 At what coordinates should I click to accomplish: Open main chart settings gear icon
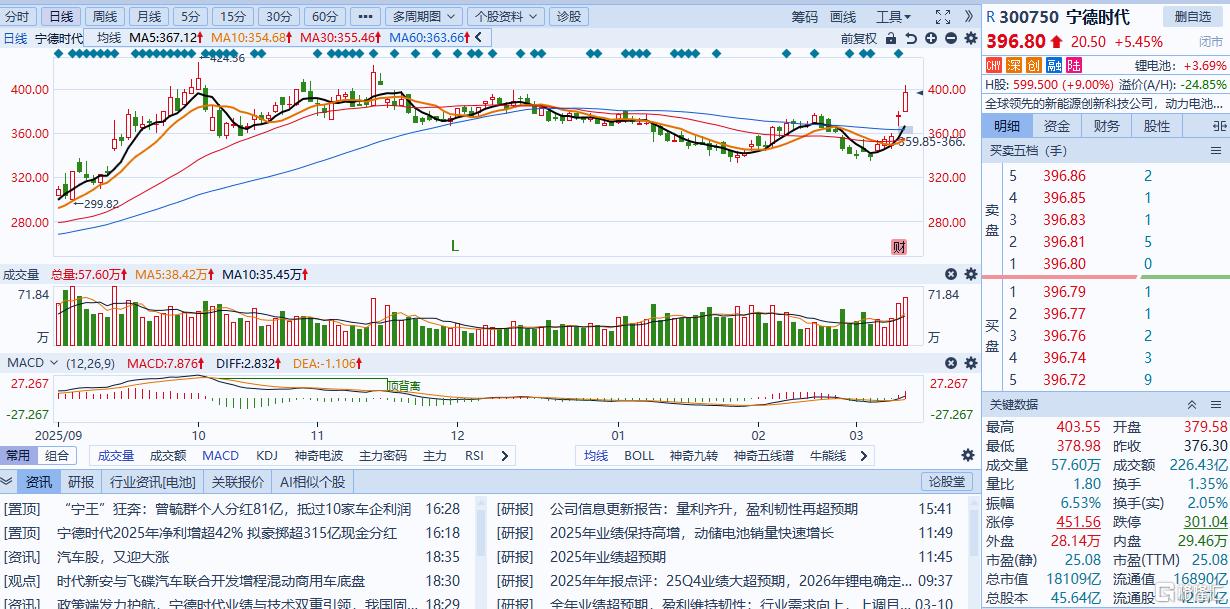[969, 38]
